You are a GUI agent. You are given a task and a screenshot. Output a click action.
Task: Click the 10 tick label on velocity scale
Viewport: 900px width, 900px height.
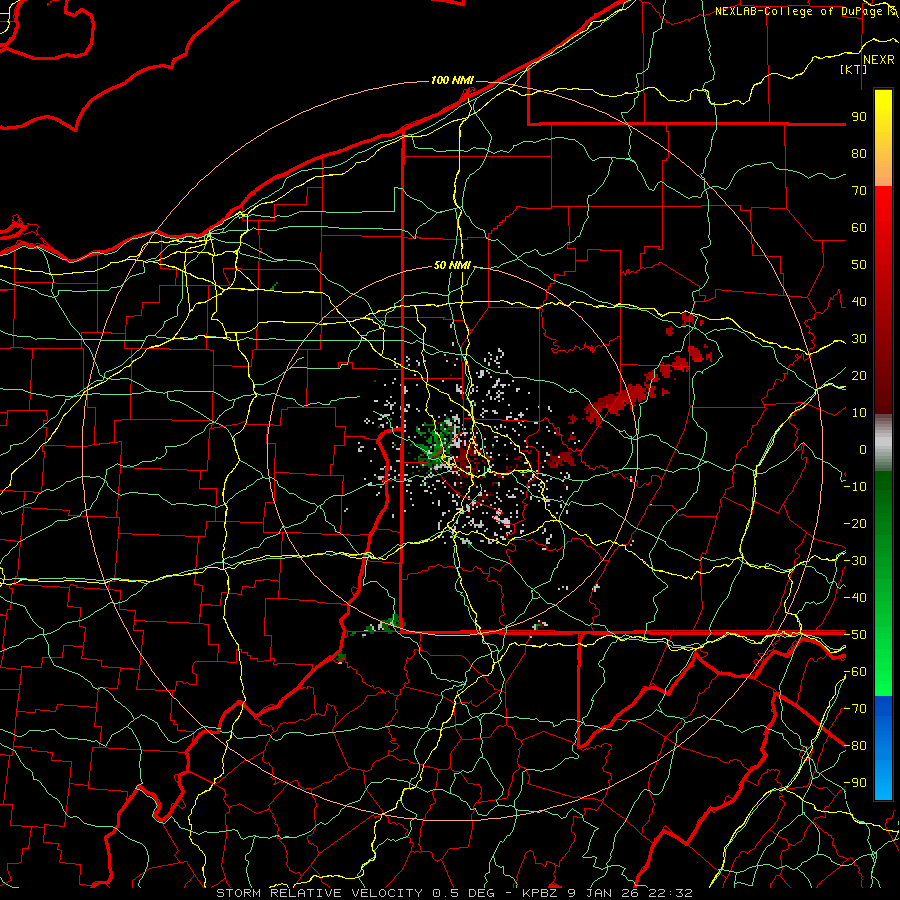point(859,413)
